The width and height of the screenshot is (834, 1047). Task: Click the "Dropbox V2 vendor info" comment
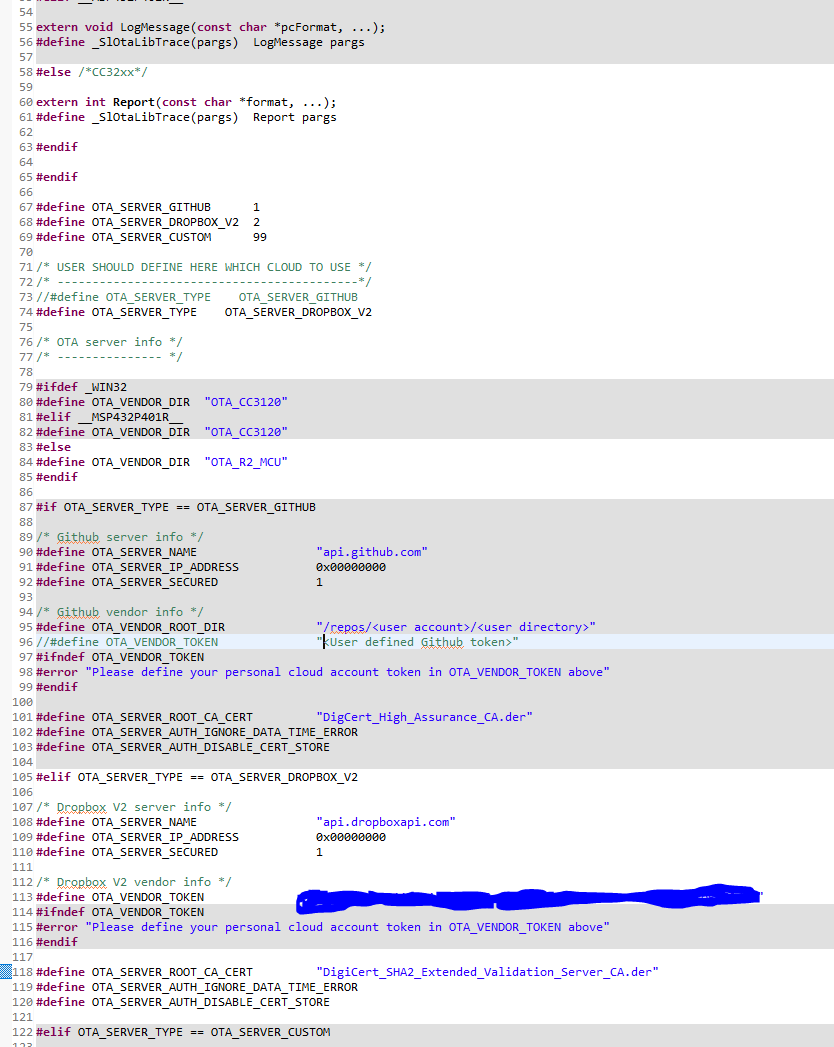pyautogui.click(x=134, y=882)
